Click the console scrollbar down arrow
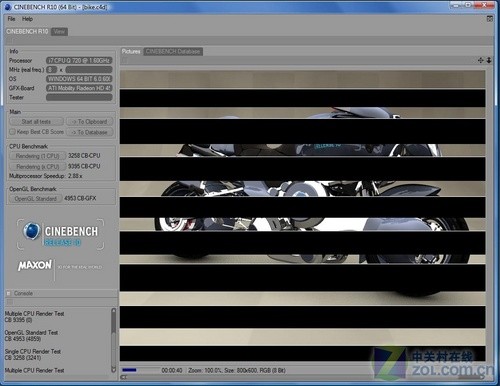 point(113,369)
